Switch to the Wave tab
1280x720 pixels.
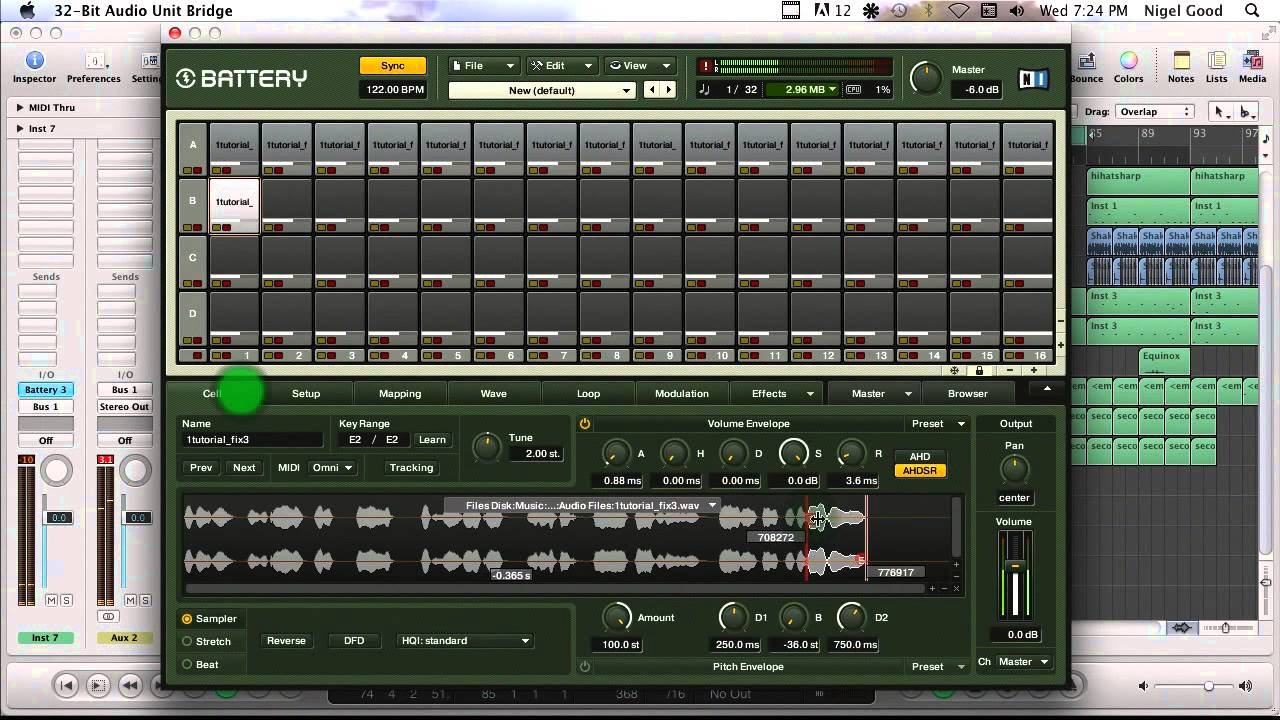[x=494, y=394]
